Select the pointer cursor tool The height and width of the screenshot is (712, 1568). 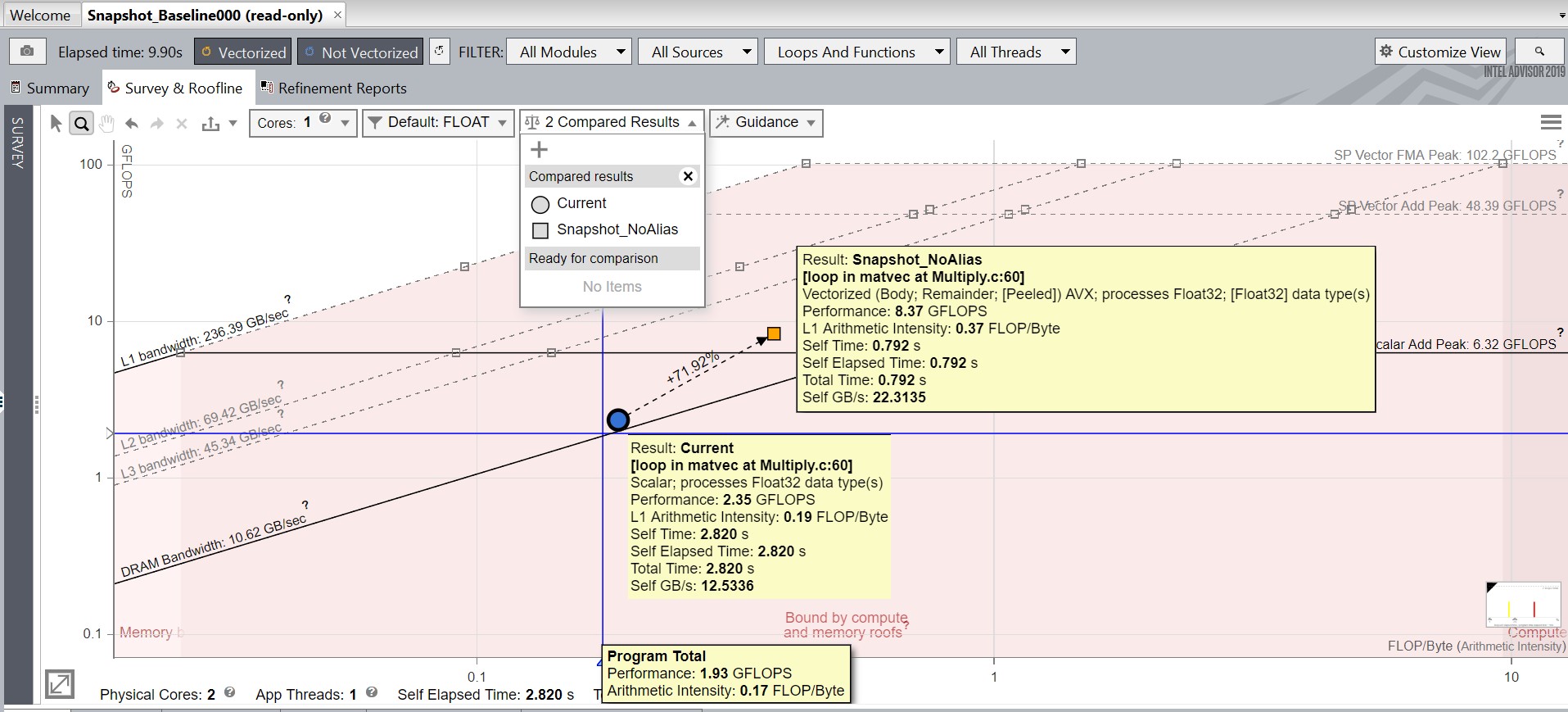tap(56, 123)
